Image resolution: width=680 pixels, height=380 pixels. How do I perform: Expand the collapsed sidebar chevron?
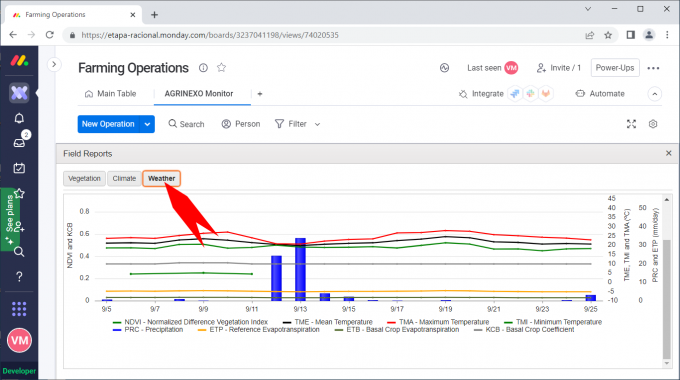click(x=54, y=65)
